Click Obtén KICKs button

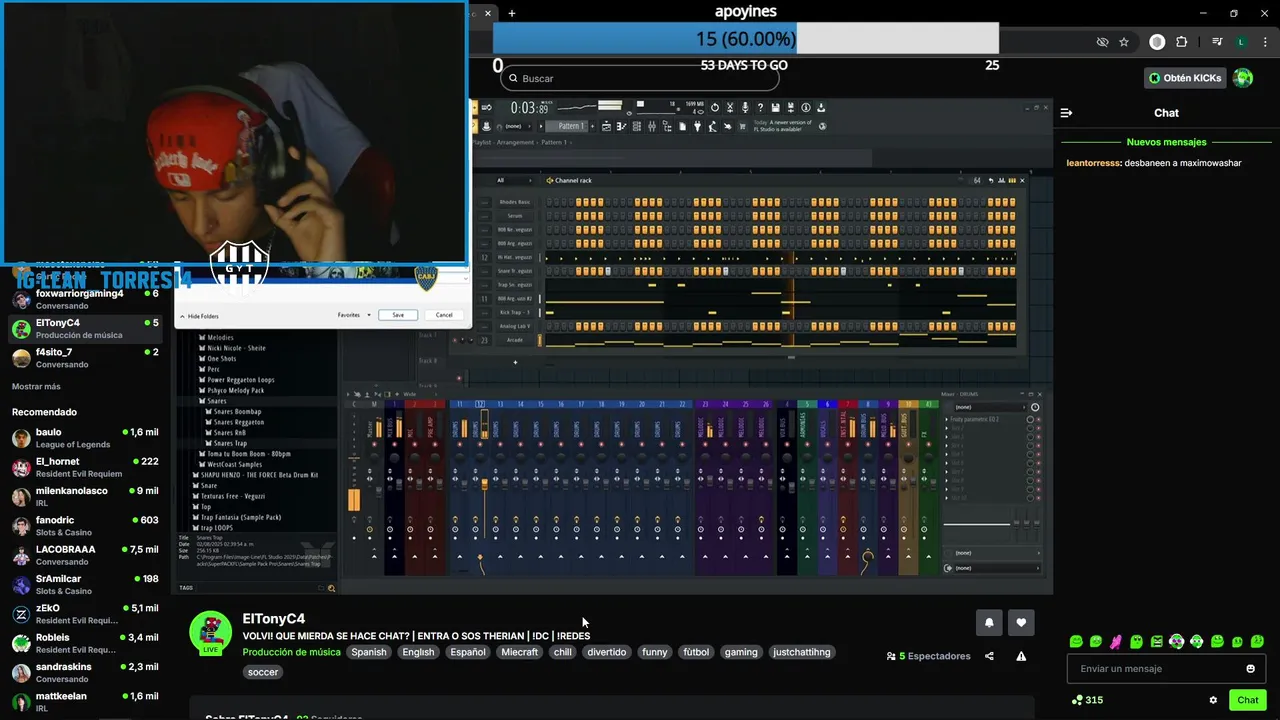pos(1186,78)
